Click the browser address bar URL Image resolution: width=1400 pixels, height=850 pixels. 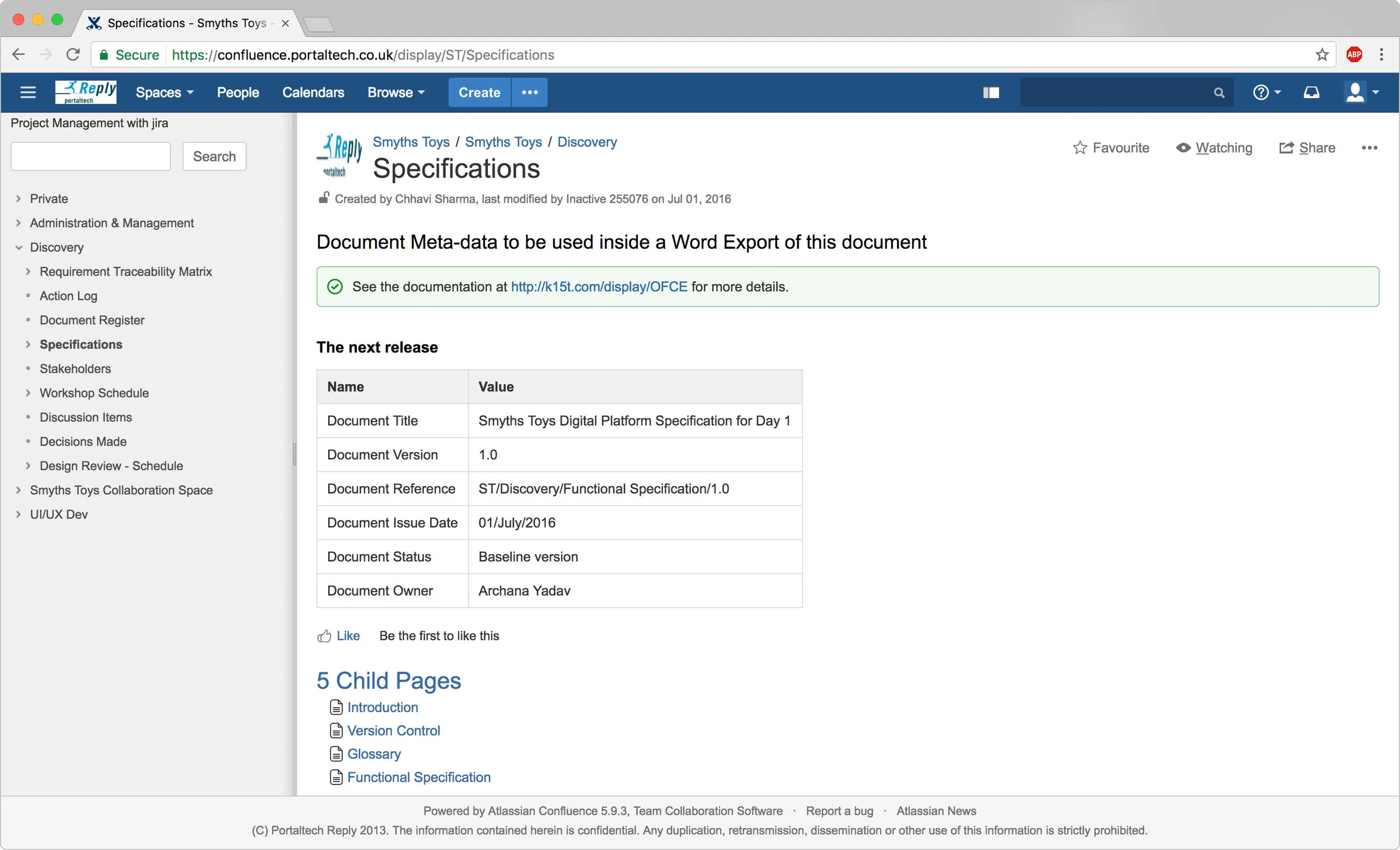(362, 54)
